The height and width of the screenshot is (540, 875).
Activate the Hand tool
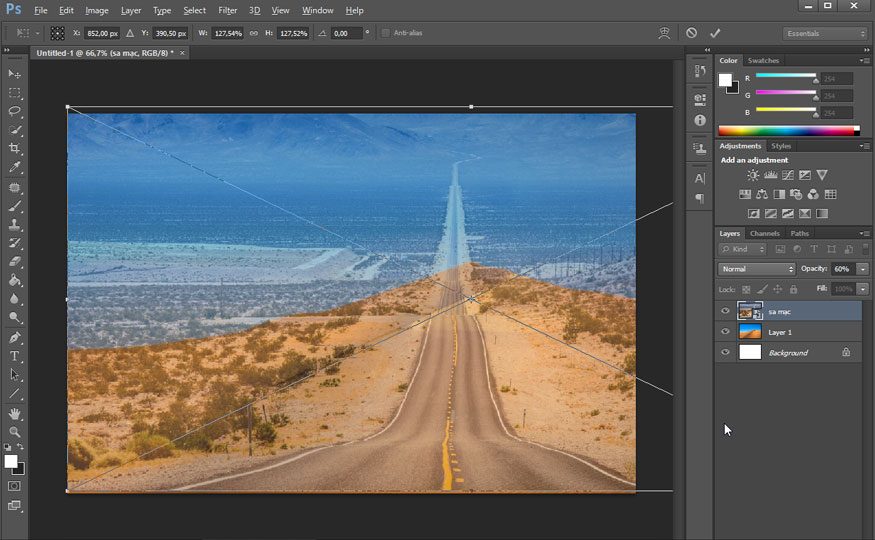pos(15,413)
